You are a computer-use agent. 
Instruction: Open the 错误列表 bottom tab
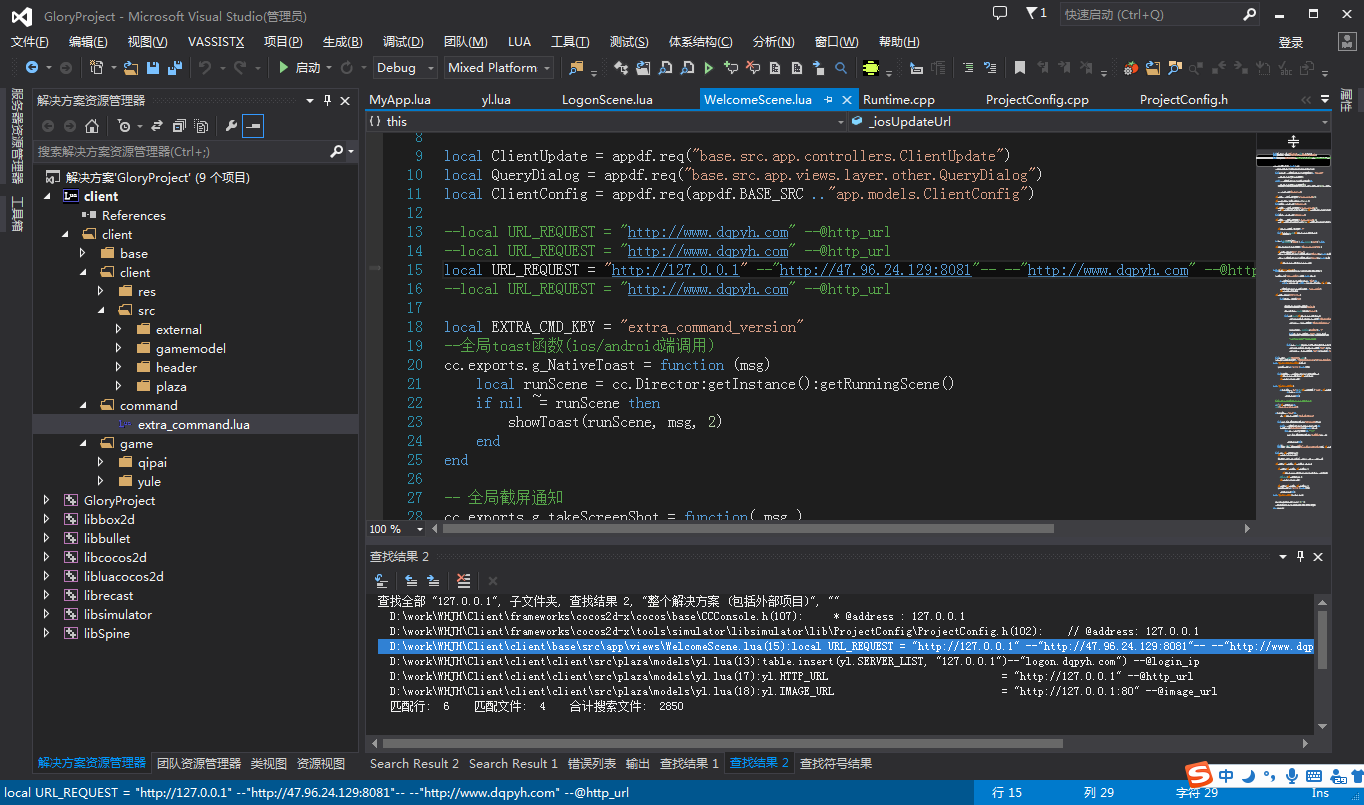(592, 764)
